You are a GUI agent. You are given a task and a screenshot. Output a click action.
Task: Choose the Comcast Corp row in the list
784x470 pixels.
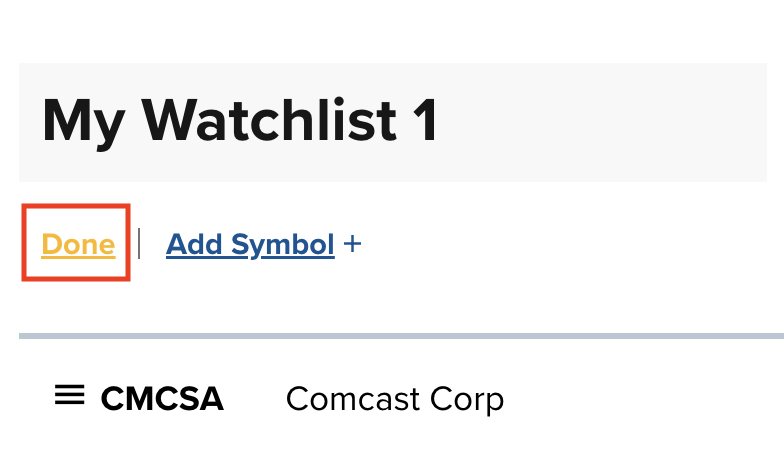click(x=402, y=398)
